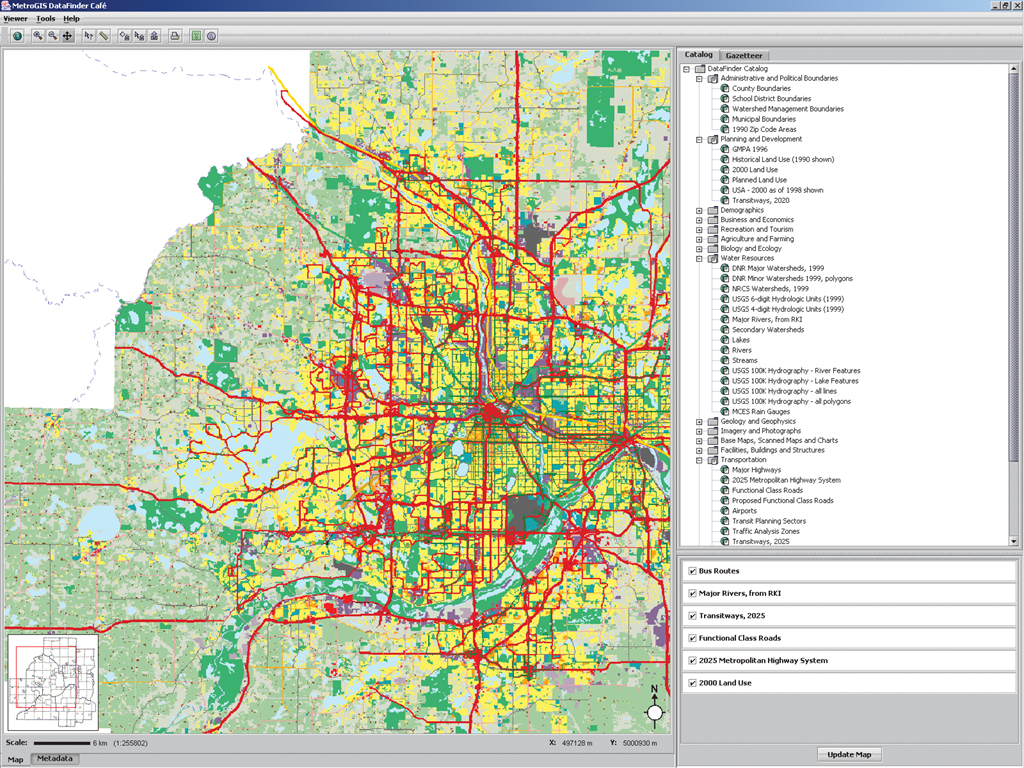
Task: Switch to the Gazetteer tab
Action: click(744, 56)
